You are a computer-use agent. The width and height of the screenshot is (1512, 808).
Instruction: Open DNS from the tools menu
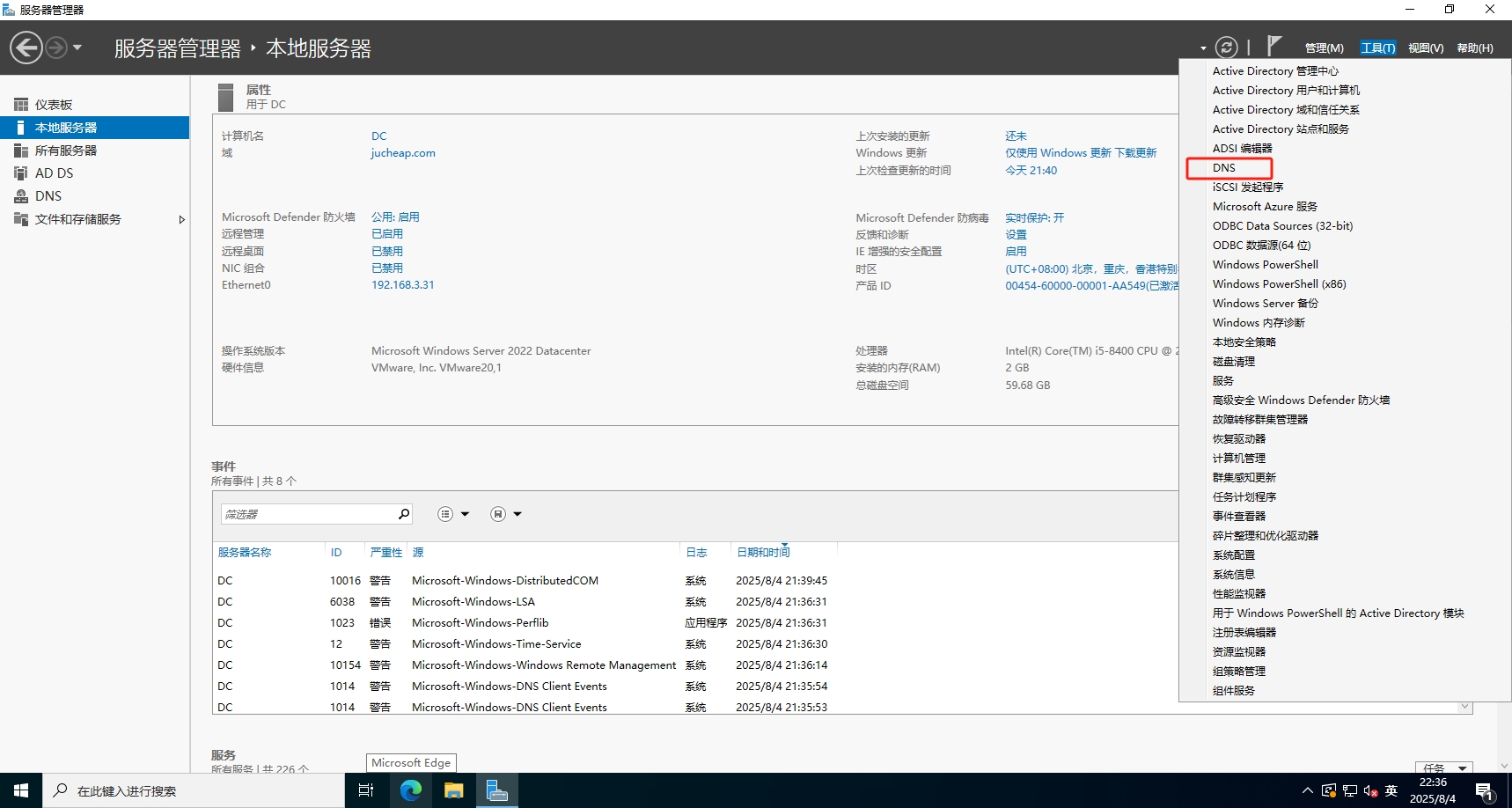click(x=1224, y=168)
